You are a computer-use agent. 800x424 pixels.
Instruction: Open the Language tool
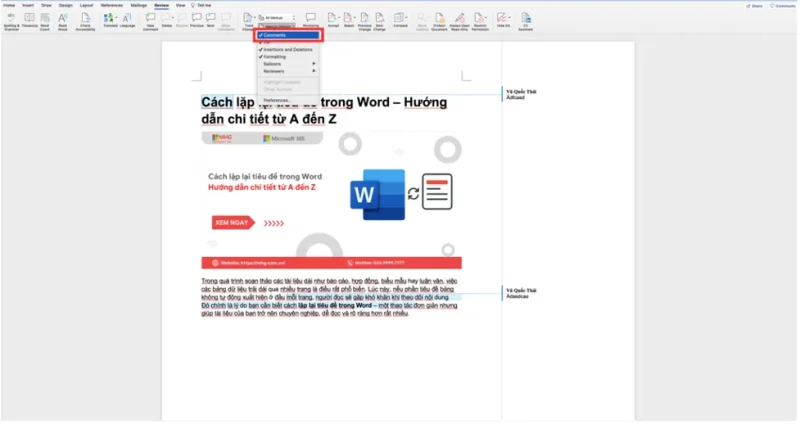pyautogui.click(x=127, y=21)
